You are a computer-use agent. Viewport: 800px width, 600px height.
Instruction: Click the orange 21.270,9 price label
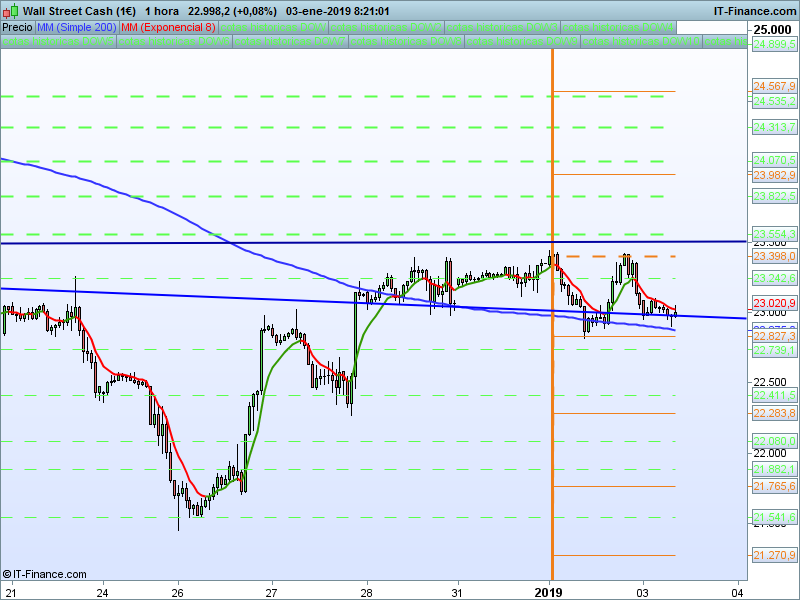[774, 555]
